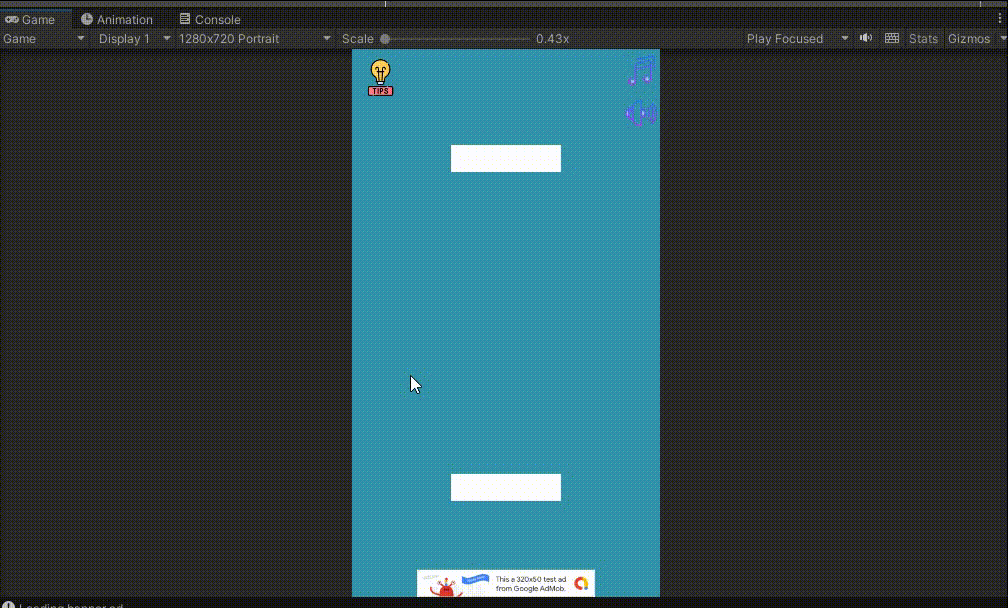Toggle the Gizmos display

pyautogui.click(x=969, y=38)
